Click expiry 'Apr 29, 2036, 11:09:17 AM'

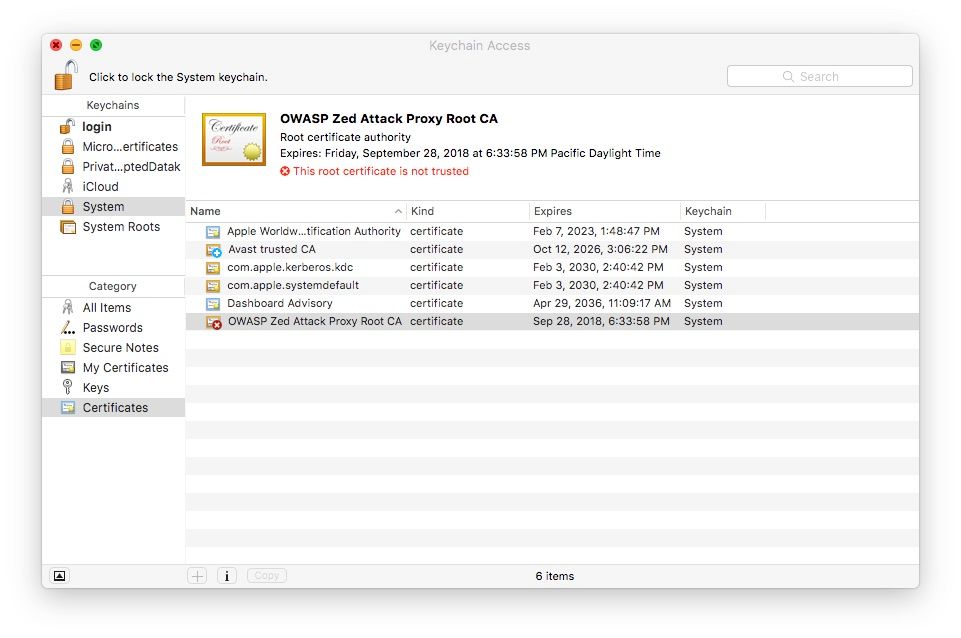(602, 303)
